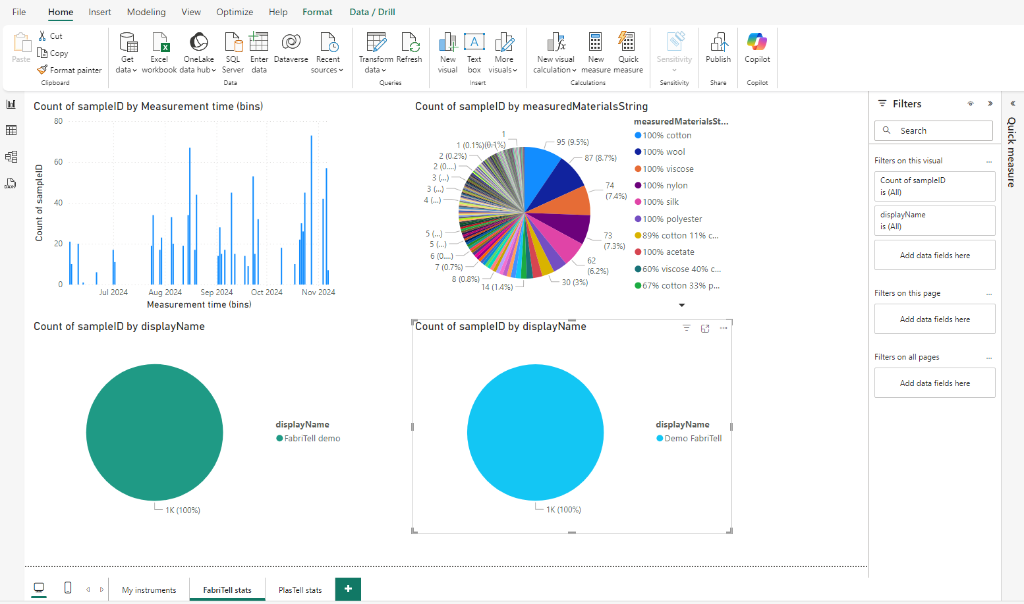Screen dimensions: 1024x604
Task: Show more legend entries with down arrow
Action: click(682, 305)
